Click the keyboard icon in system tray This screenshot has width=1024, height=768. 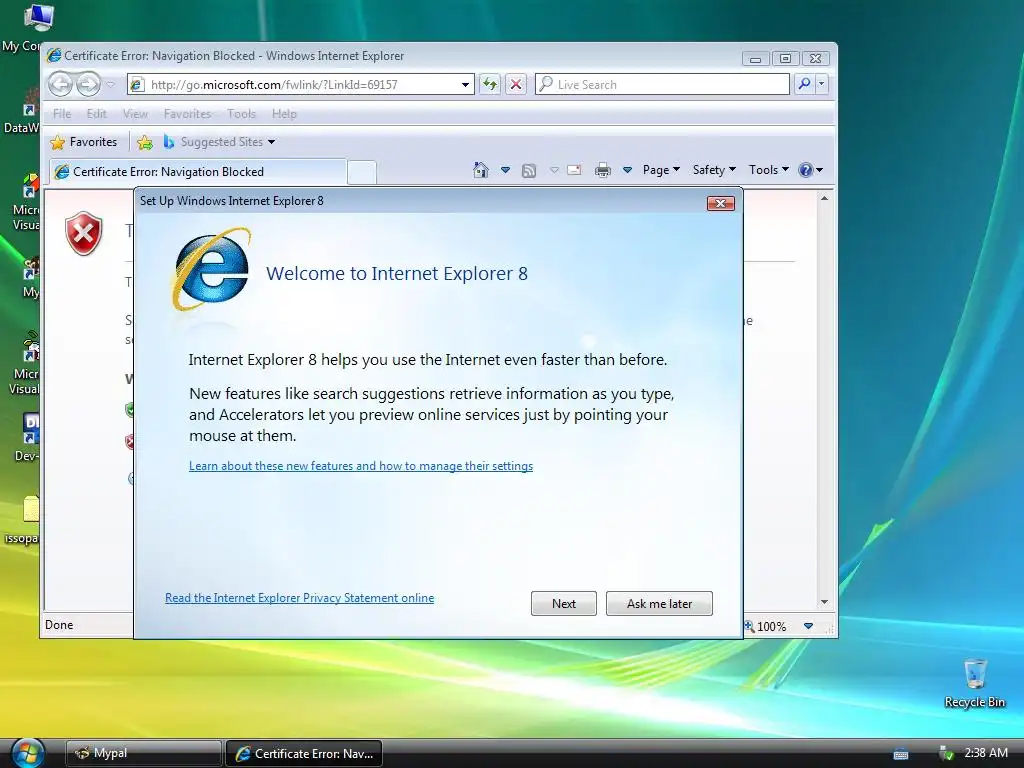tap(901, 754)
